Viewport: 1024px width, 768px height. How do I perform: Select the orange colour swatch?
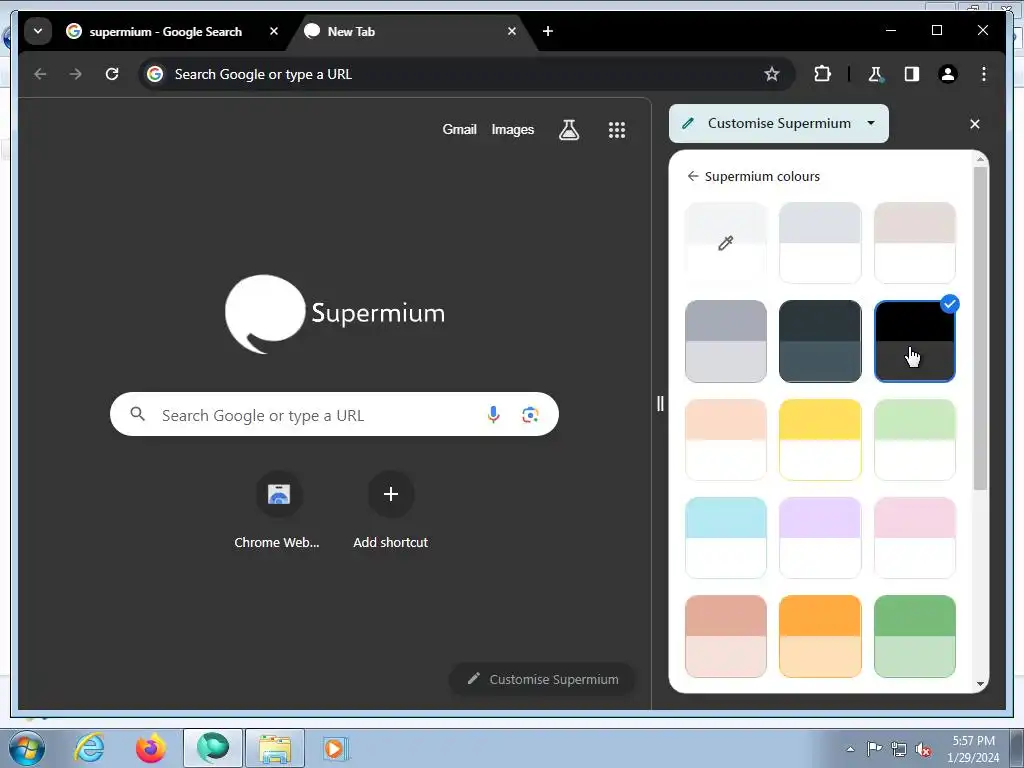820,636
